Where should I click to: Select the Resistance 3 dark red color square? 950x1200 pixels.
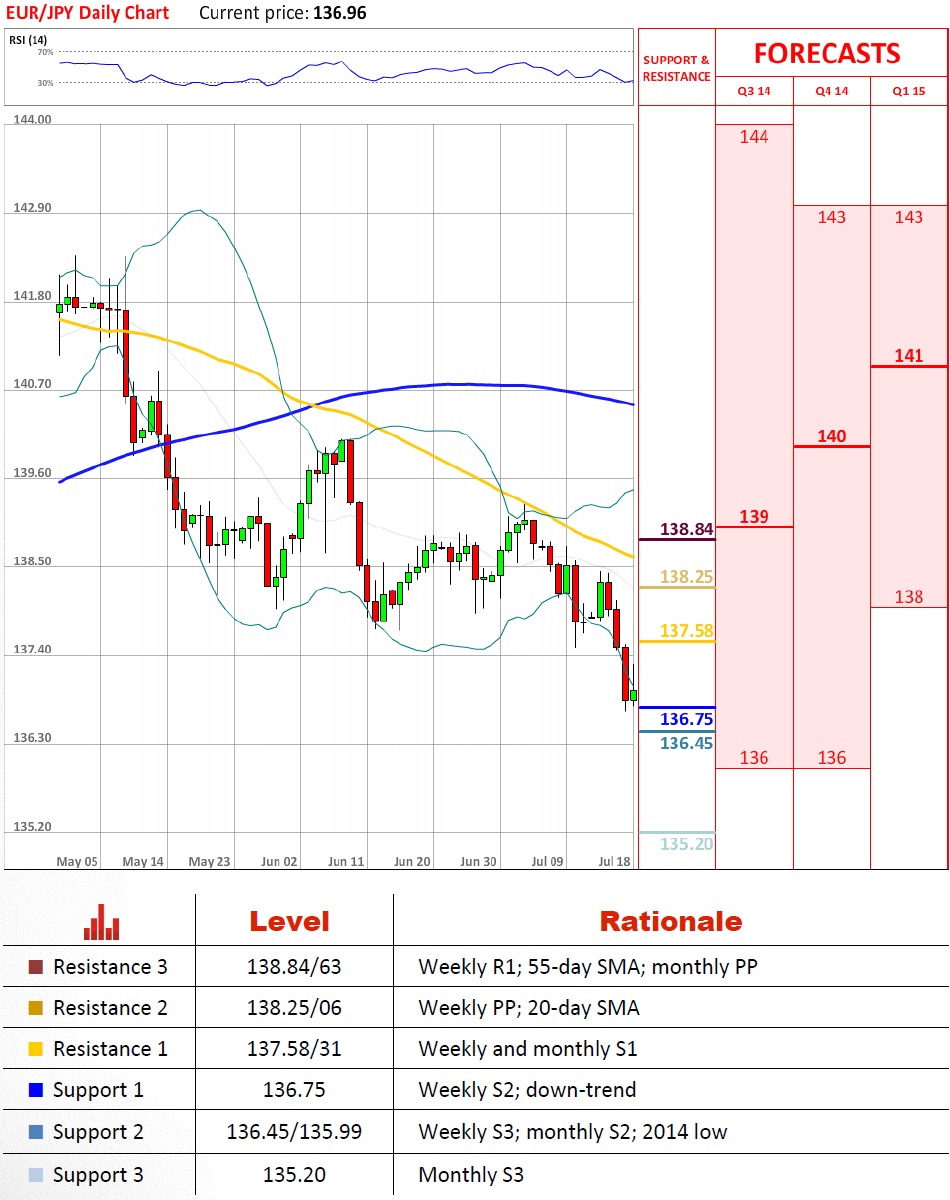(36, 967)
